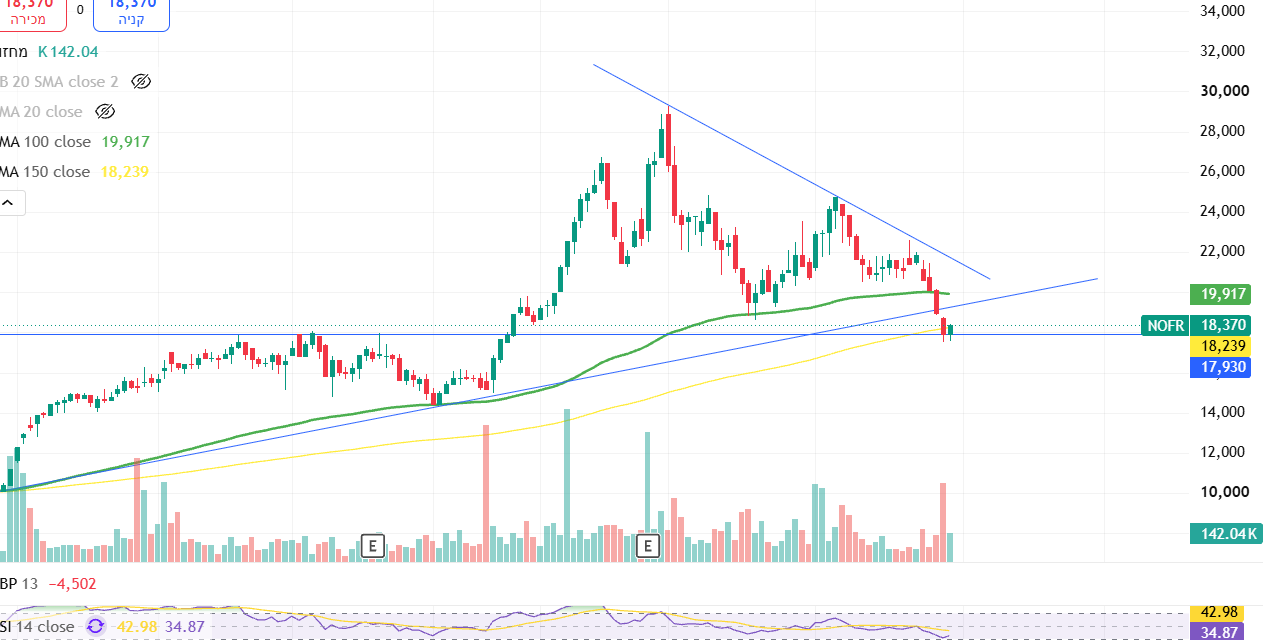Show the hidden BB 20 SMA indicator via eye icon
The width and height of the screenshot is (1263, 640).
pyautogui.click(x=141, y=81)
